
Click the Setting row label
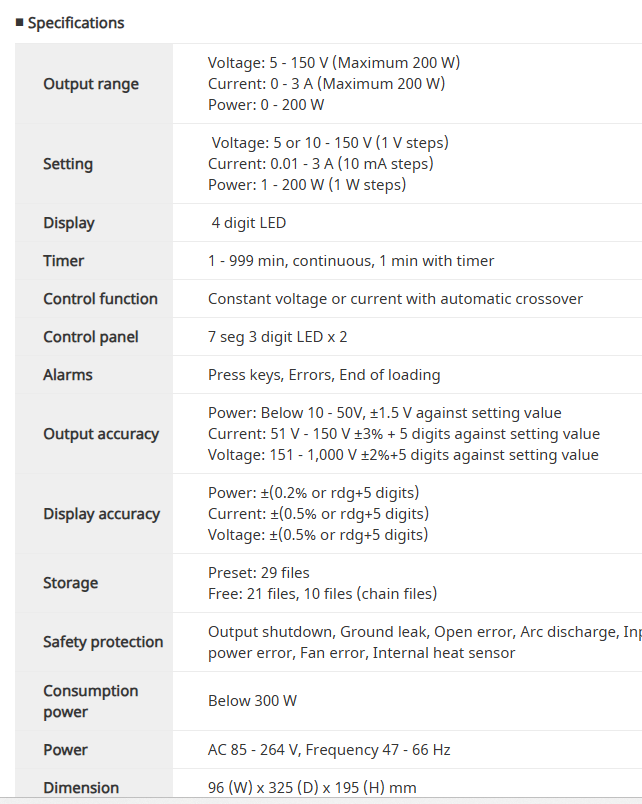pyautogui.click(x=68, y=164)
